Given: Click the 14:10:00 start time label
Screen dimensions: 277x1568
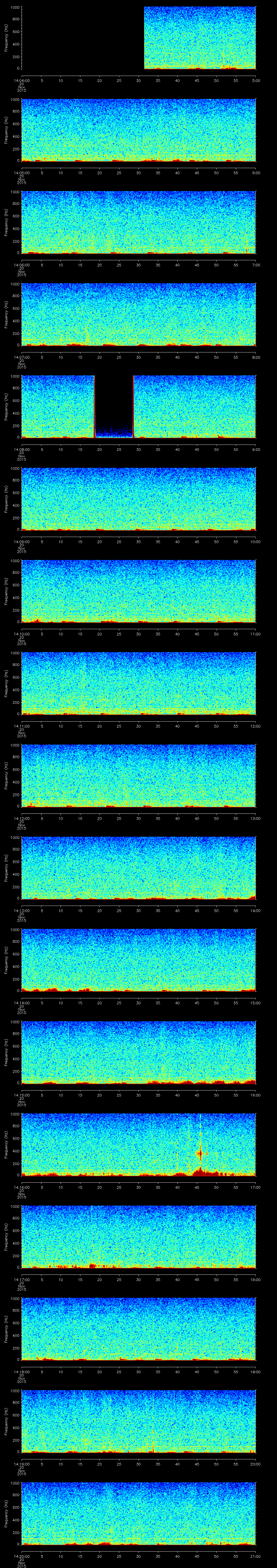Looking at the screenshot, I should 21,634.
